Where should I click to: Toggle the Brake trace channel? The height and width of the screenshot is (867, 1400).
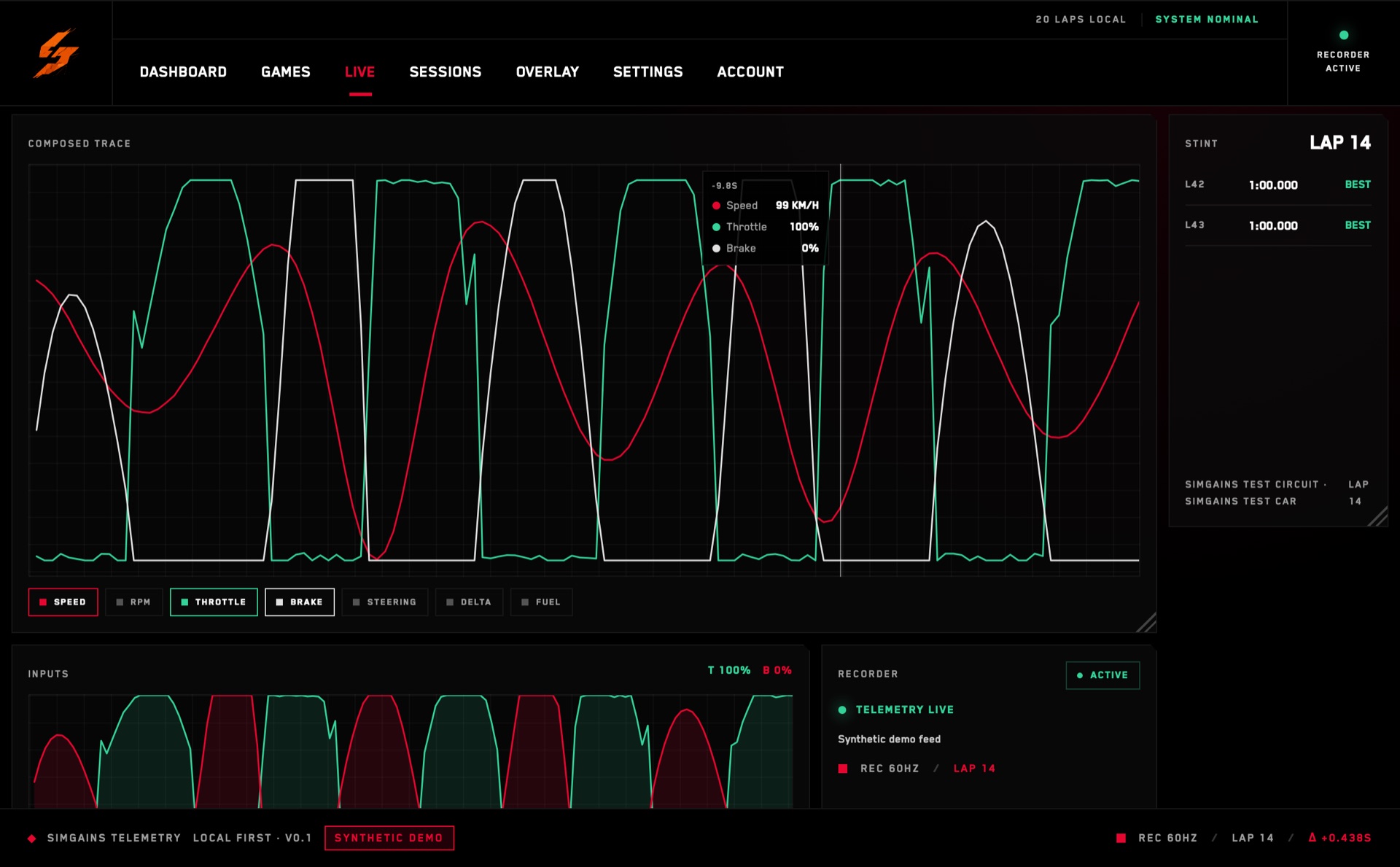coord(300,602)
